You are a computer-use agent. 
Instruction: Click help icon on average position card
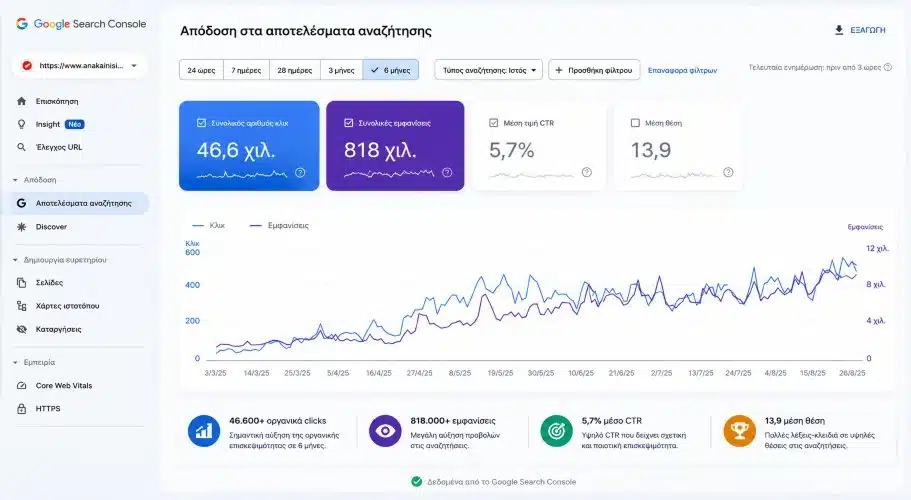[x=728, y=172]
